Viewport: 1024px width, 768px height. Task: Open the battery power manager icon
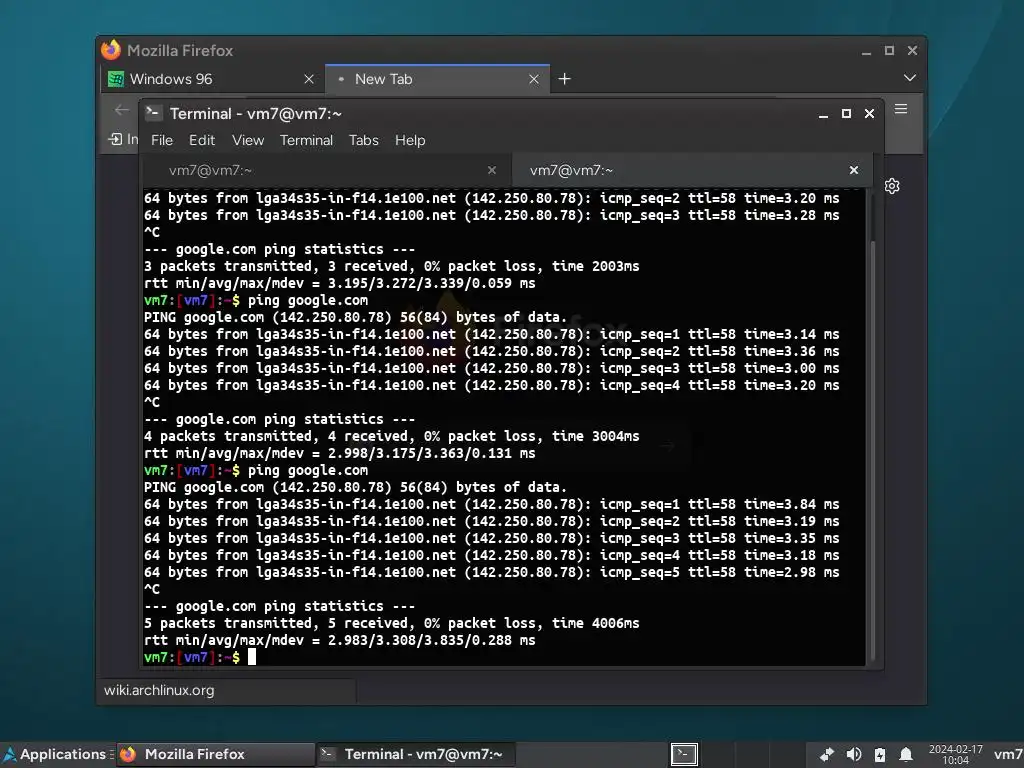[880, 755]
